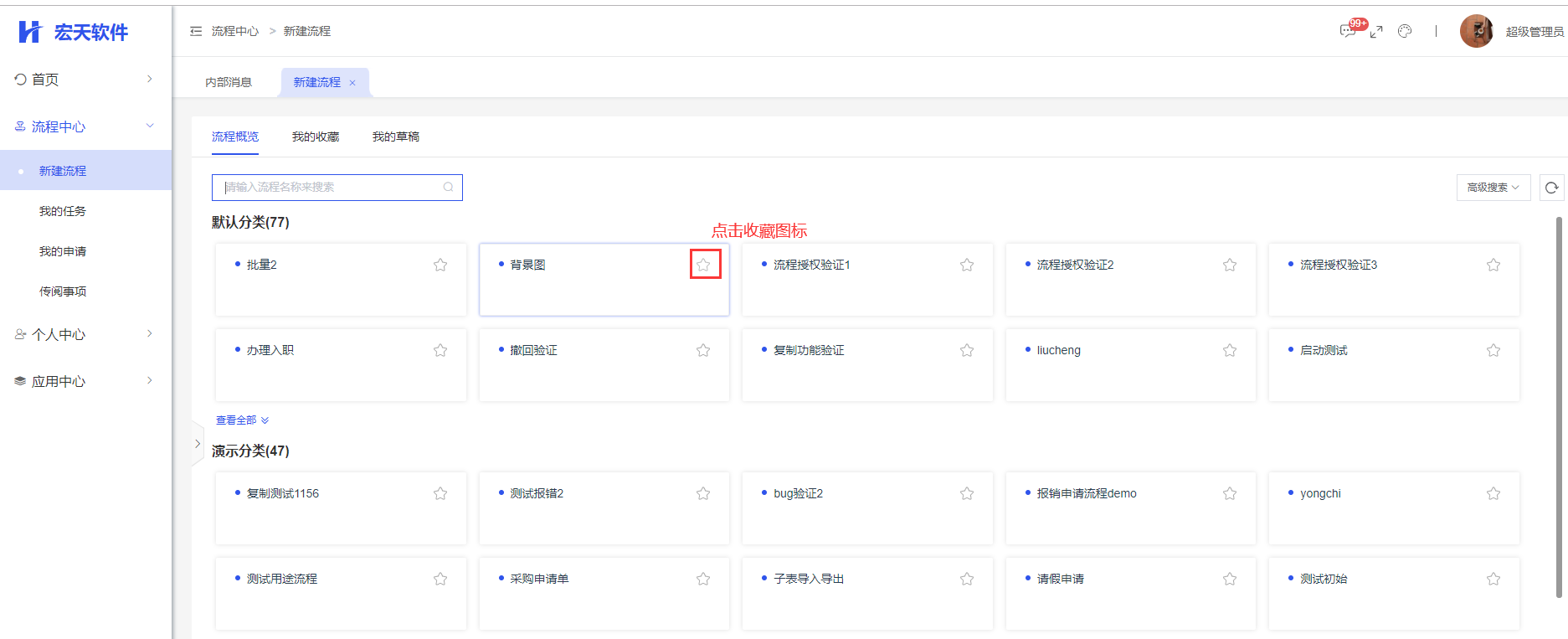1568x639 pixels.
Task: Click the search magnifier icon in search box
Action: pyautogui.click(x=449, y=188)
